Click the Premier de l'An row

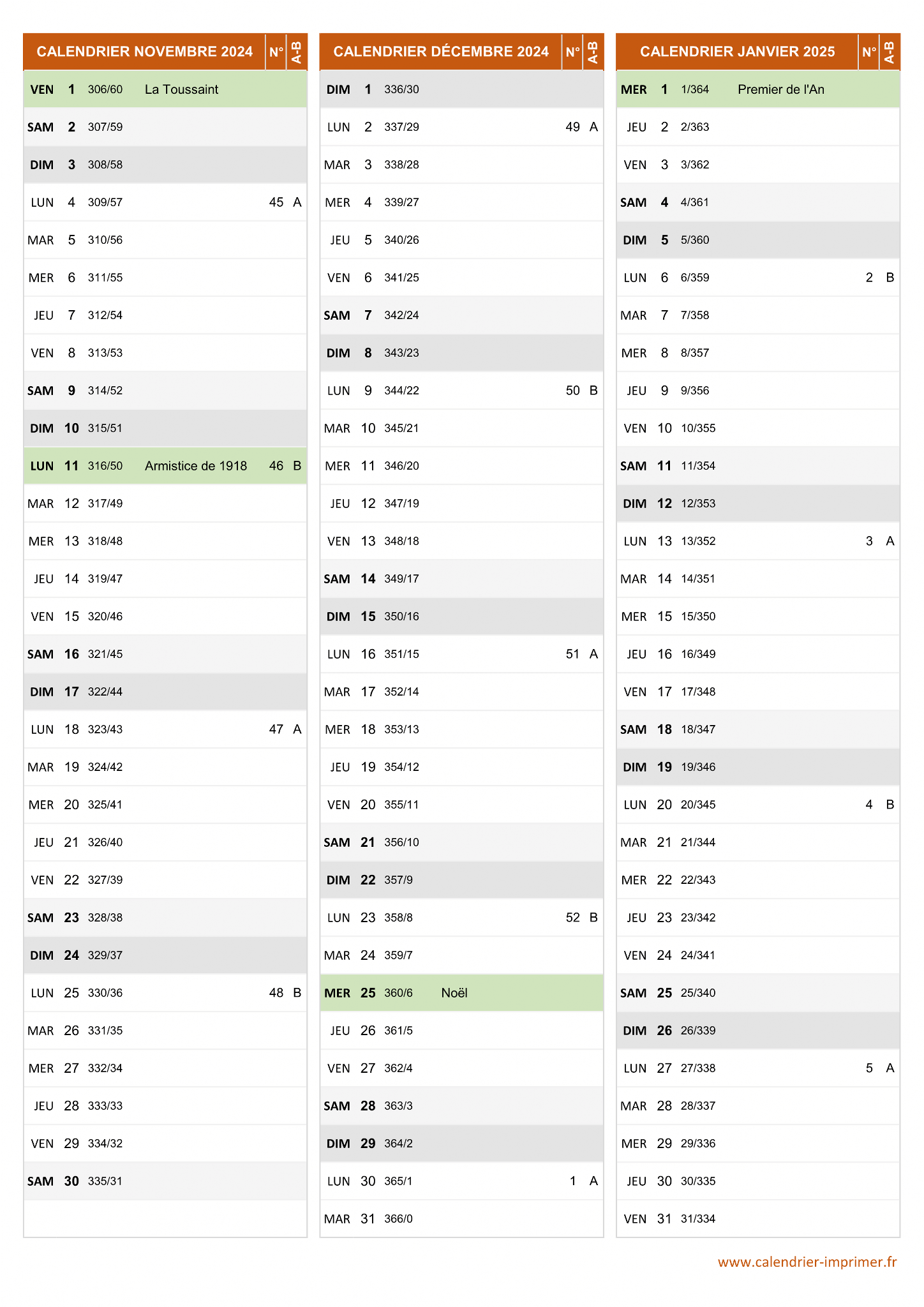[x=758, y=89]
